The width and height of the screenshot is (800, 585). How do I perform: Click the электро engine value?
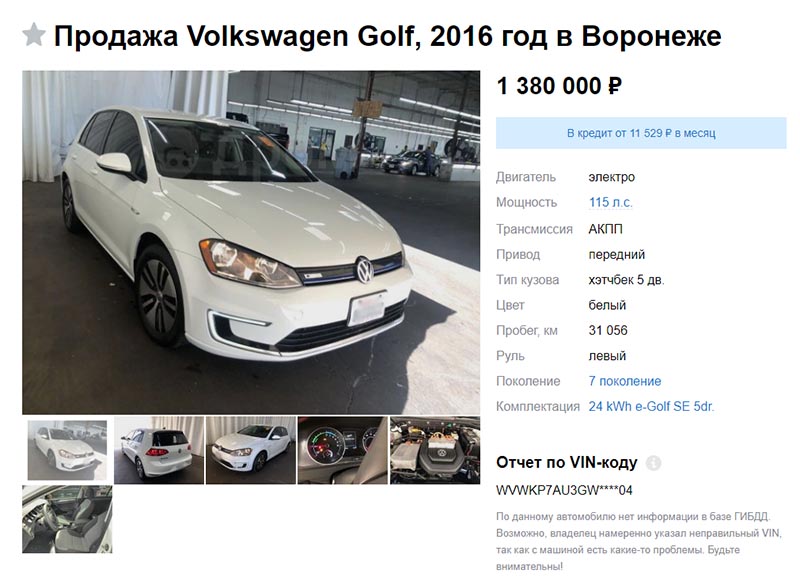[x=612, y=177]
